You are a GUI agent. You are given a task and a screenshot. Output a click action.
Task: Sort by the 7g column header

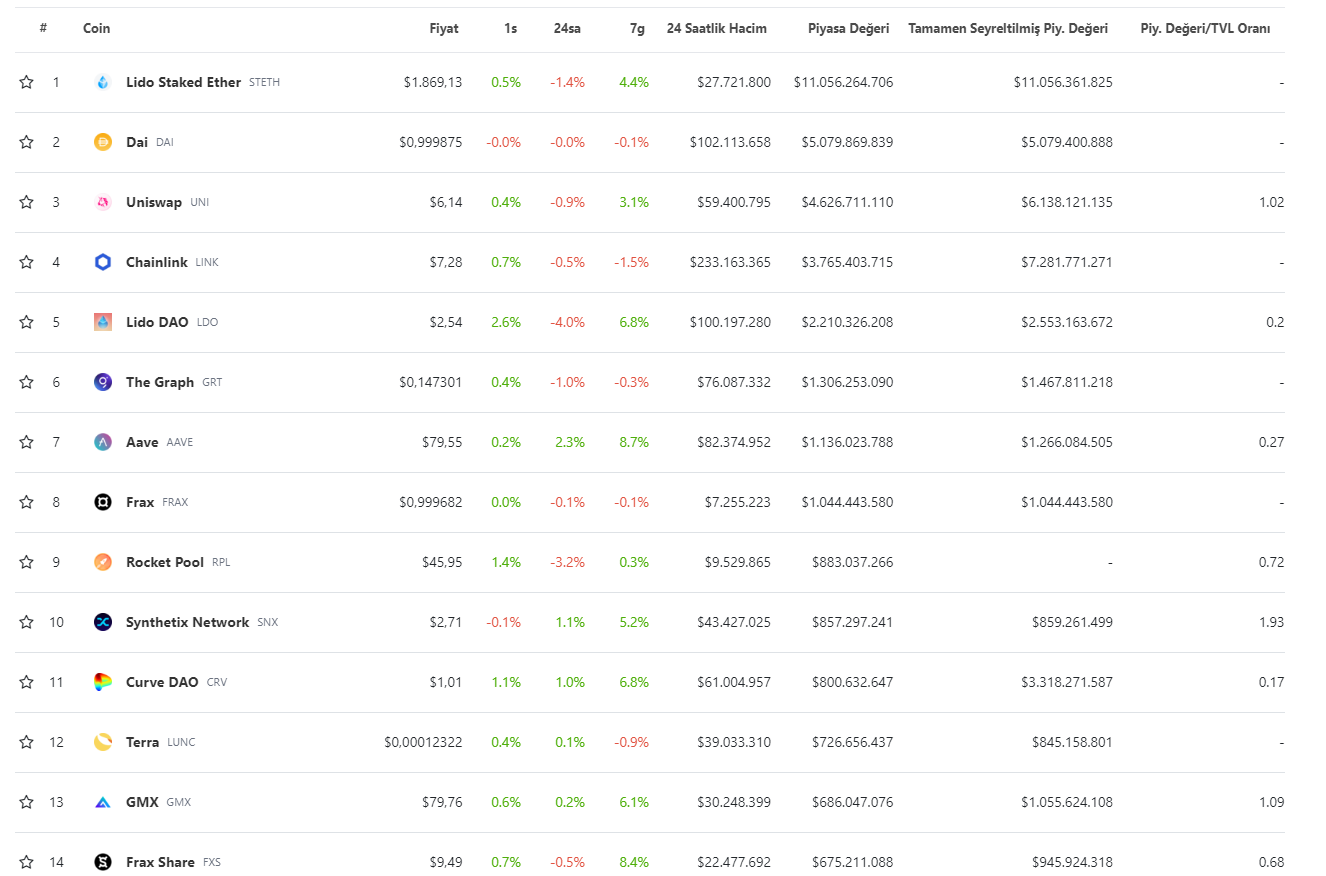[637, 28]
